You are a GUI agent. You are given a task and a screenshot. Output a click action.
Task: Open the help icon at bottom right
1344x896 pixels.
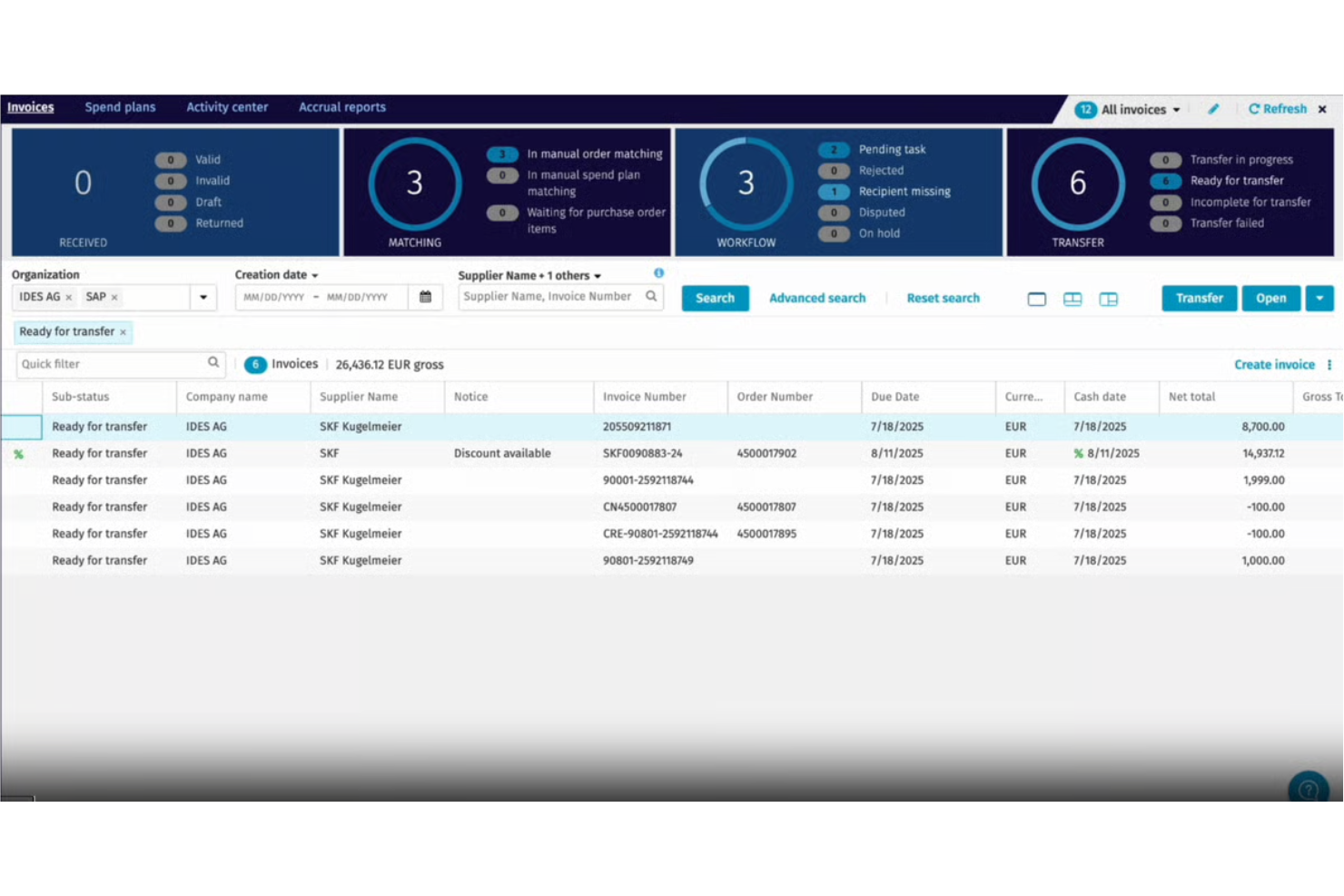point(1309,789)
